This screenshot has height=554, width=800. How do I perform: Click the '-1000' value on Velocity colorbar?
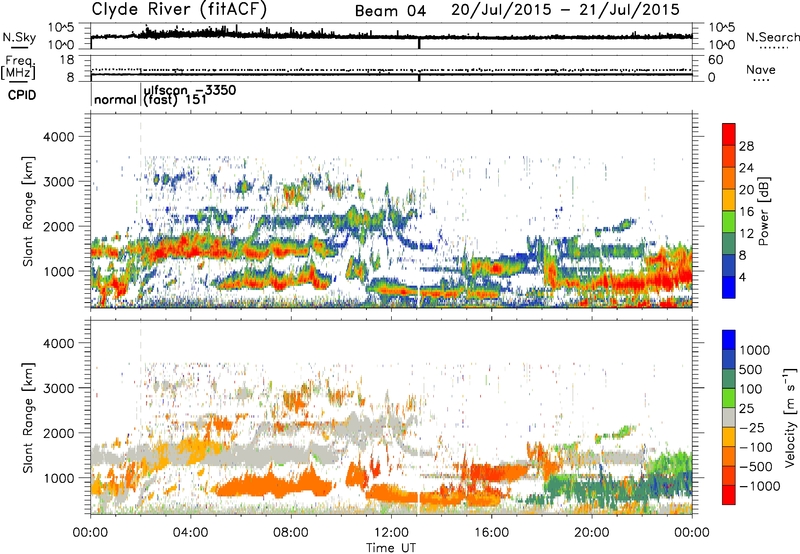tap(760, 486)
